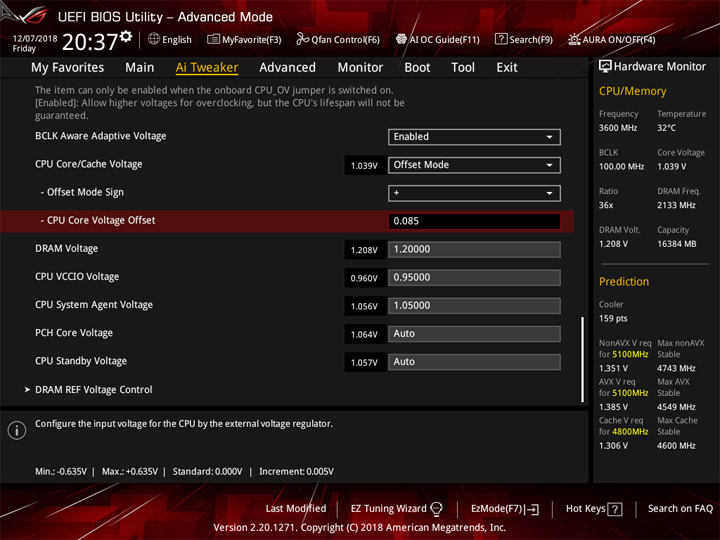Edit CPU Core Voltage Offset field
Screen dimensions: 720x540
tap(474, 221)
